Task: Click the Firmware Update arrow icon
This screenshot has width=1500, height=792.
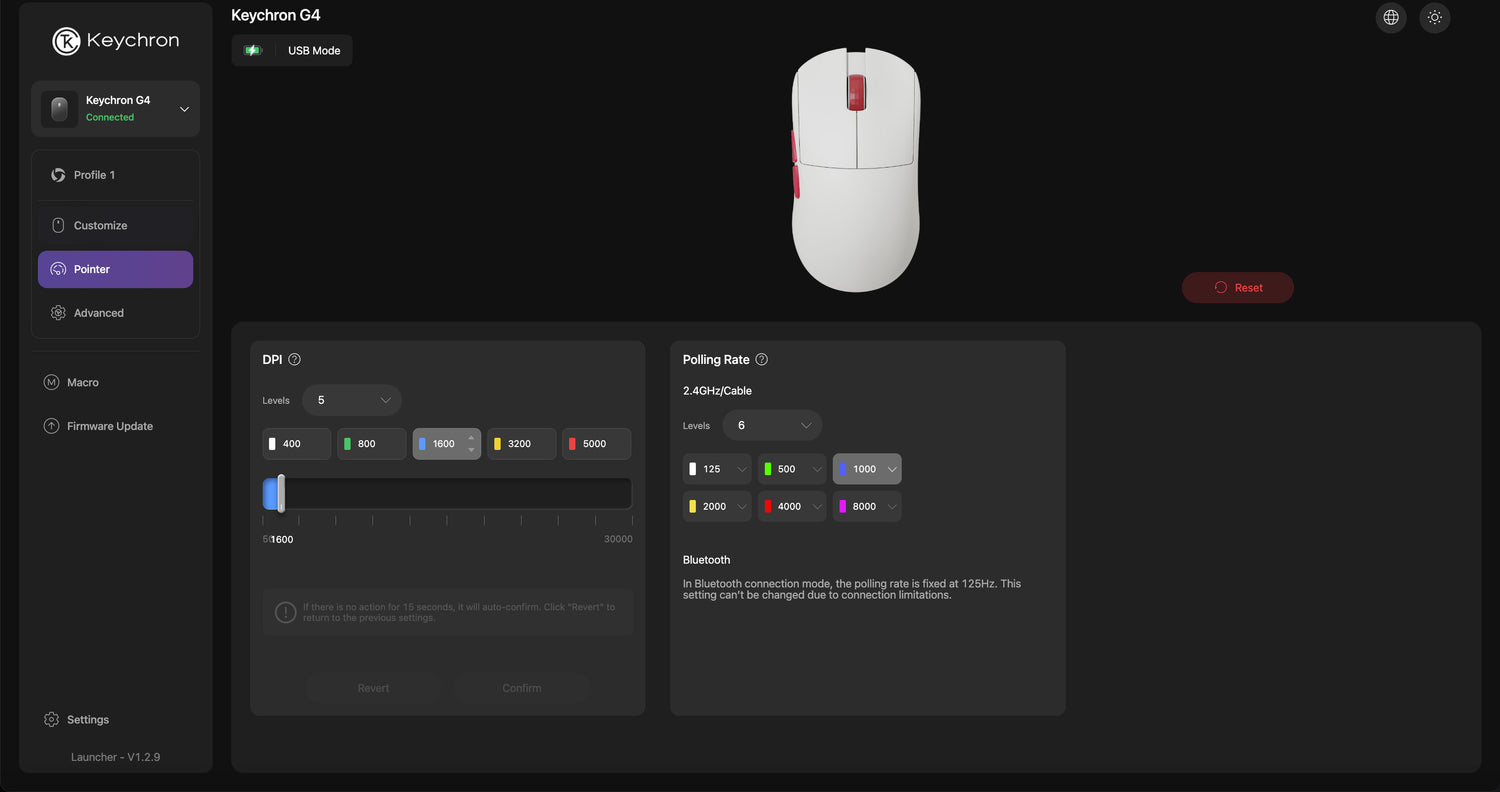Action: [51, 426]
